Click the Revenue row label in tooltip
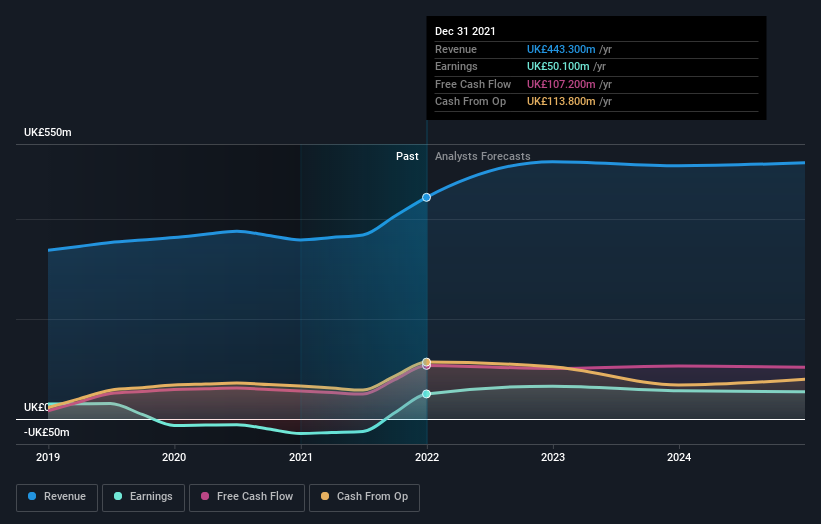Image resolution: width=821 pixels, height=524 pixels. click(456, 49)
